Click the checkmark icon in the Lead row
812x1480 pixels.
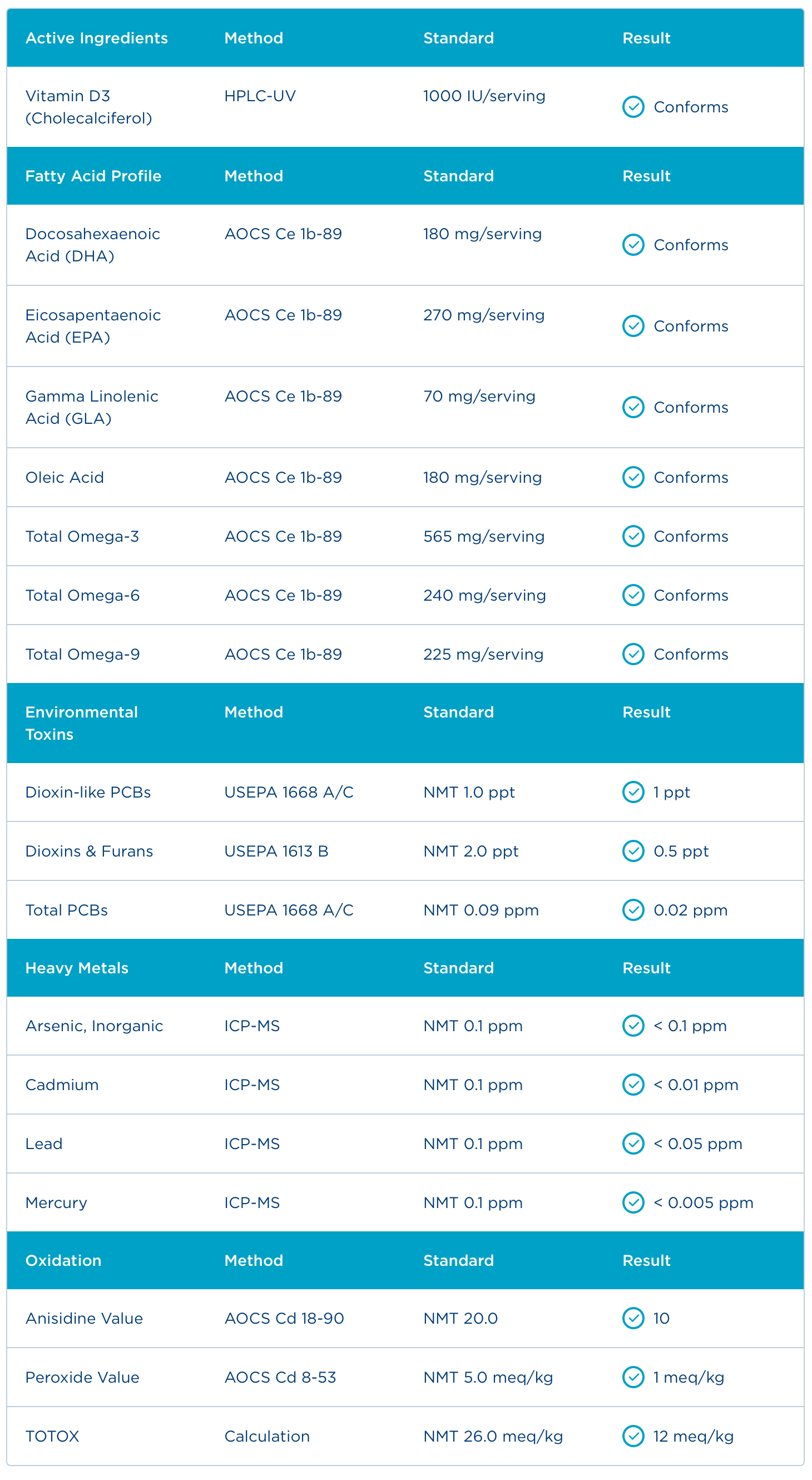click(x=633, y=1144)
